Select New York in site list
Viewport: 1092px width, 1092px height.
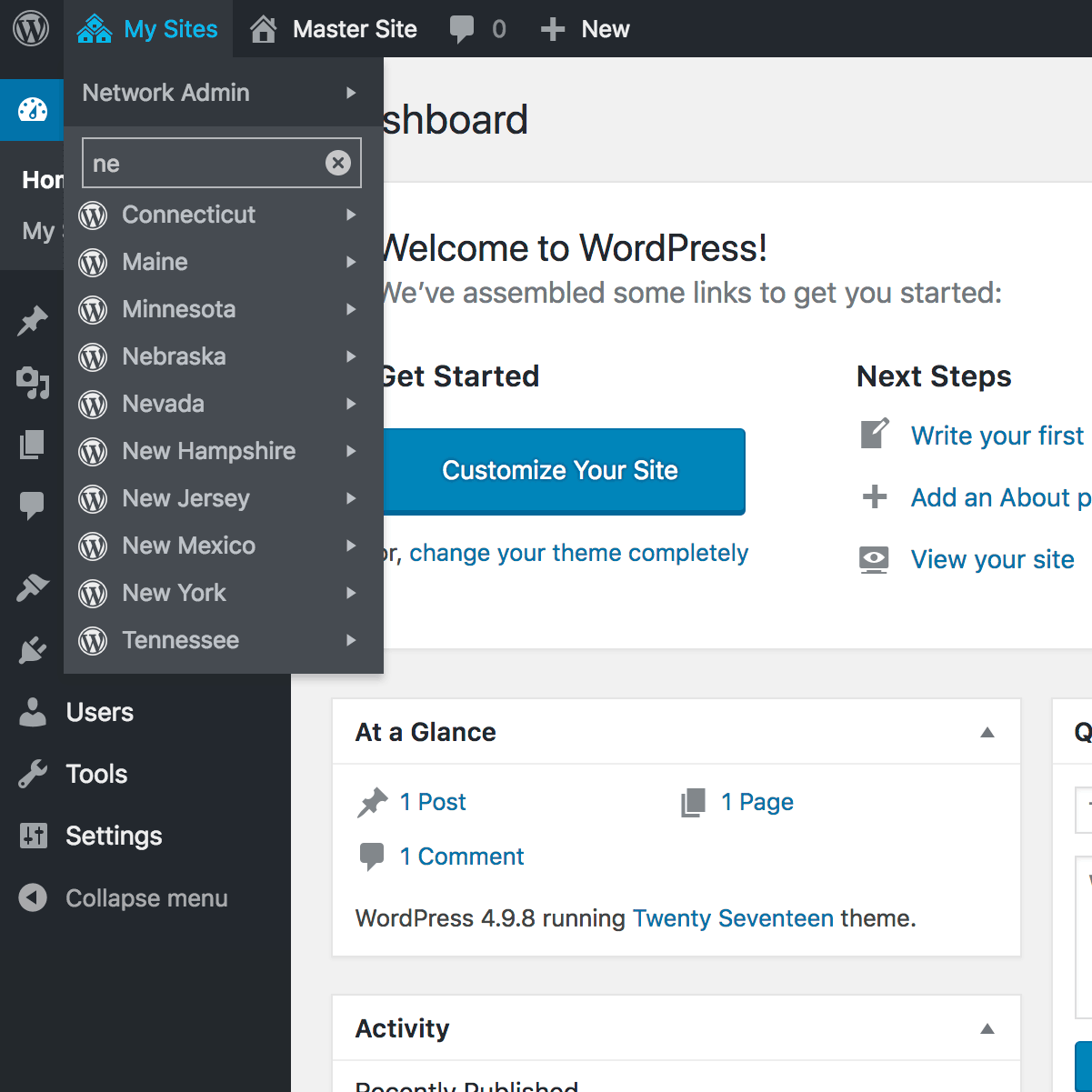[x=224, y=593]
